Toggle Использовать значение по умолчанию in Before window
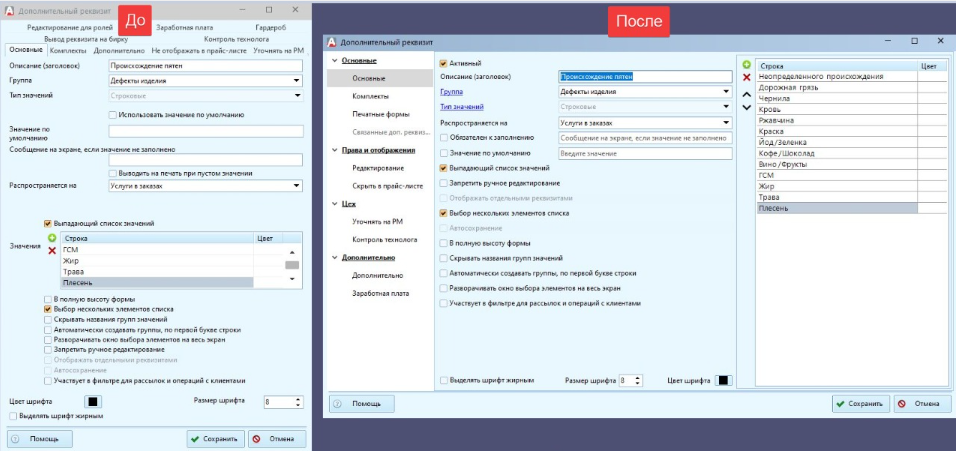The height and width of the screenshot is (451, 956). (112, 115)
